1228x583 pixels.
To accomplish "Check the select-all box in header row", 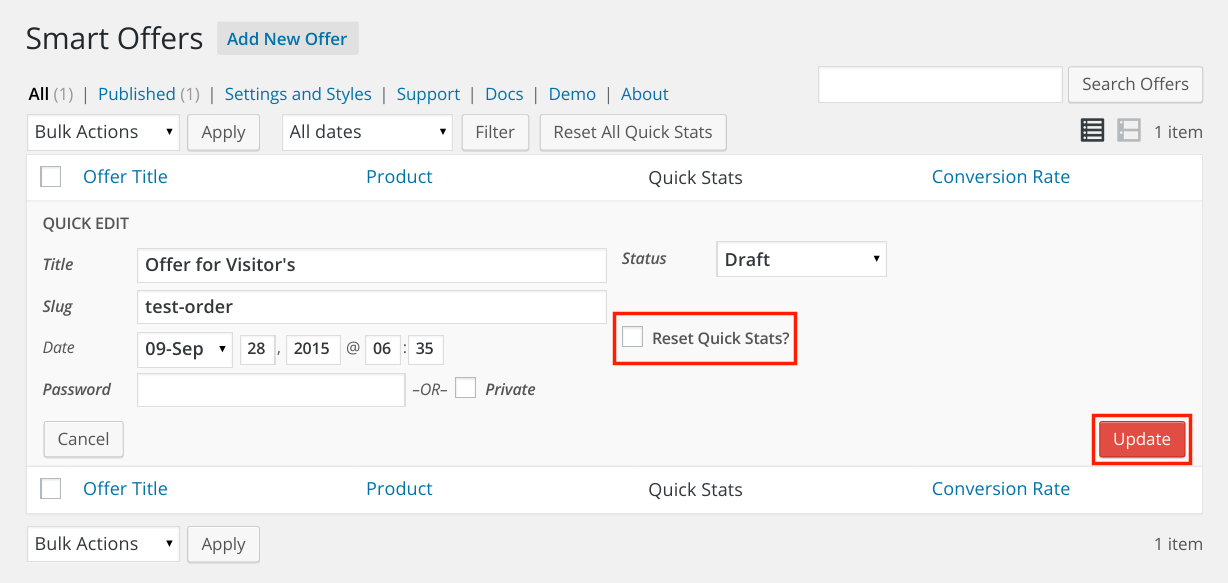I will pos(51,177).
